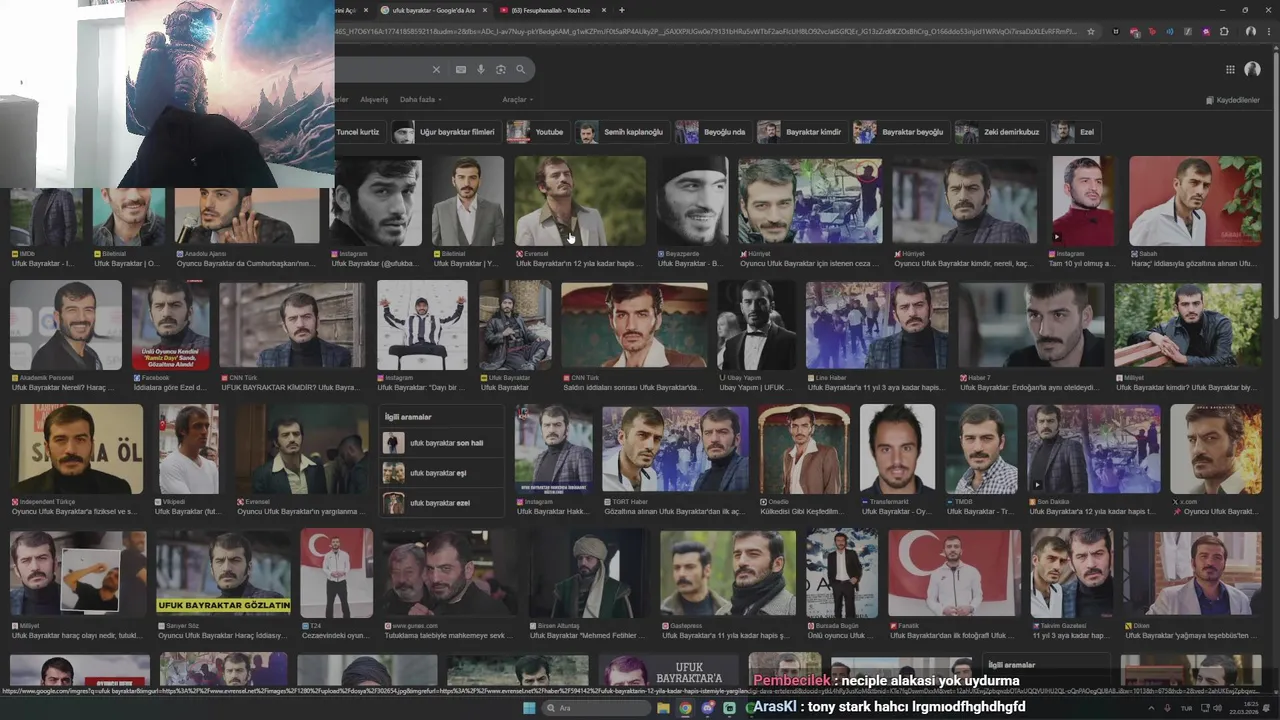Viewport: 1280px width, 720px height.
Task: Filter by Uğur bayraktar filmleri chip
Action: [x=445, y=132]
